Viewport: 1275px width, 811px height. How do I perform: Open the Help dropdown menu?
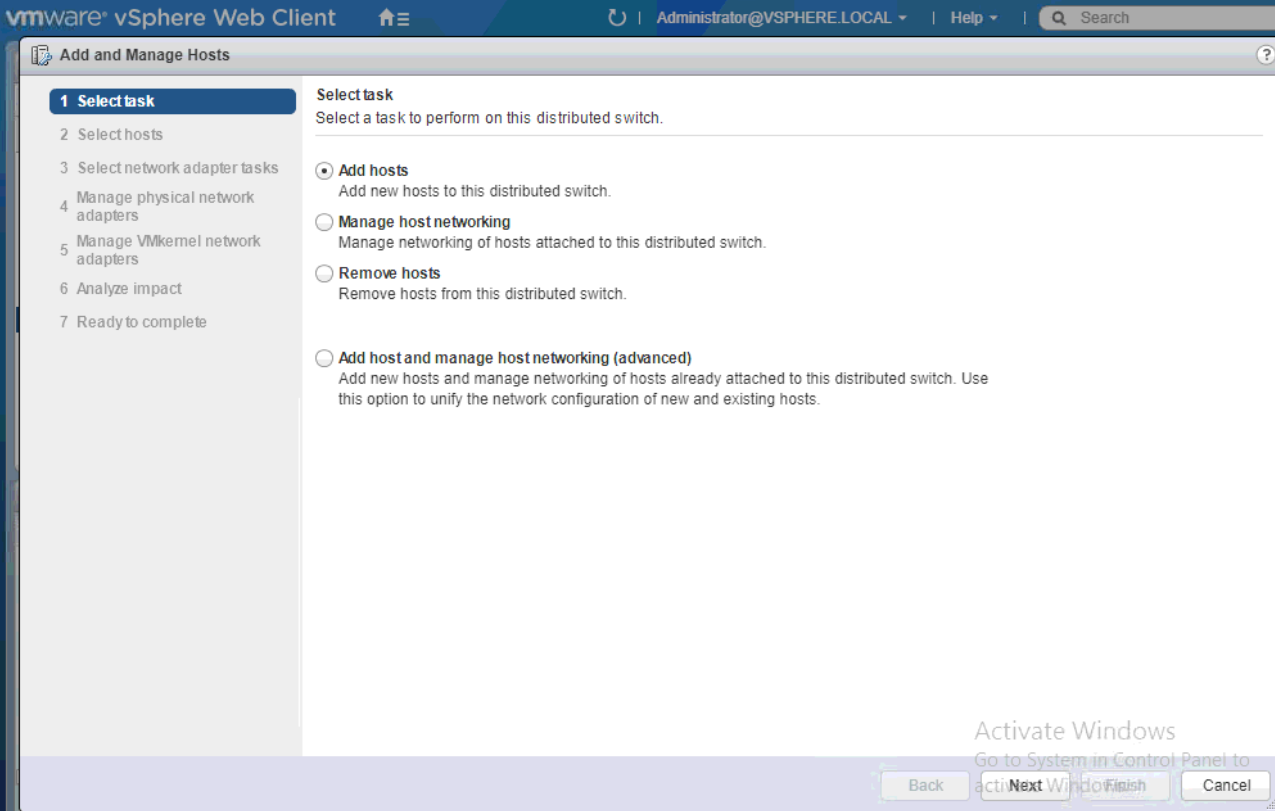[x=974, y=18]
